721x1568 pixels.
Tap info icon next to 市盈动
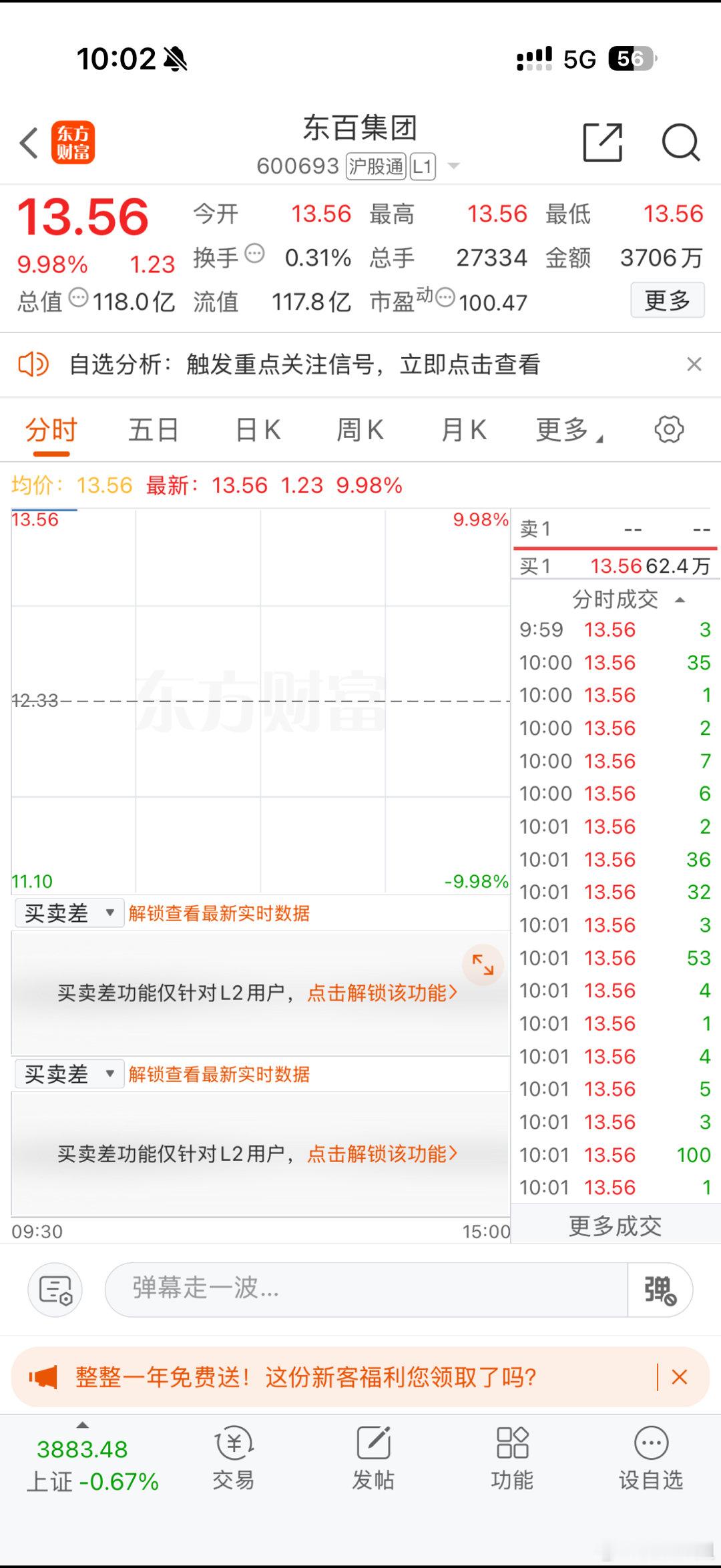coord(445,297)
